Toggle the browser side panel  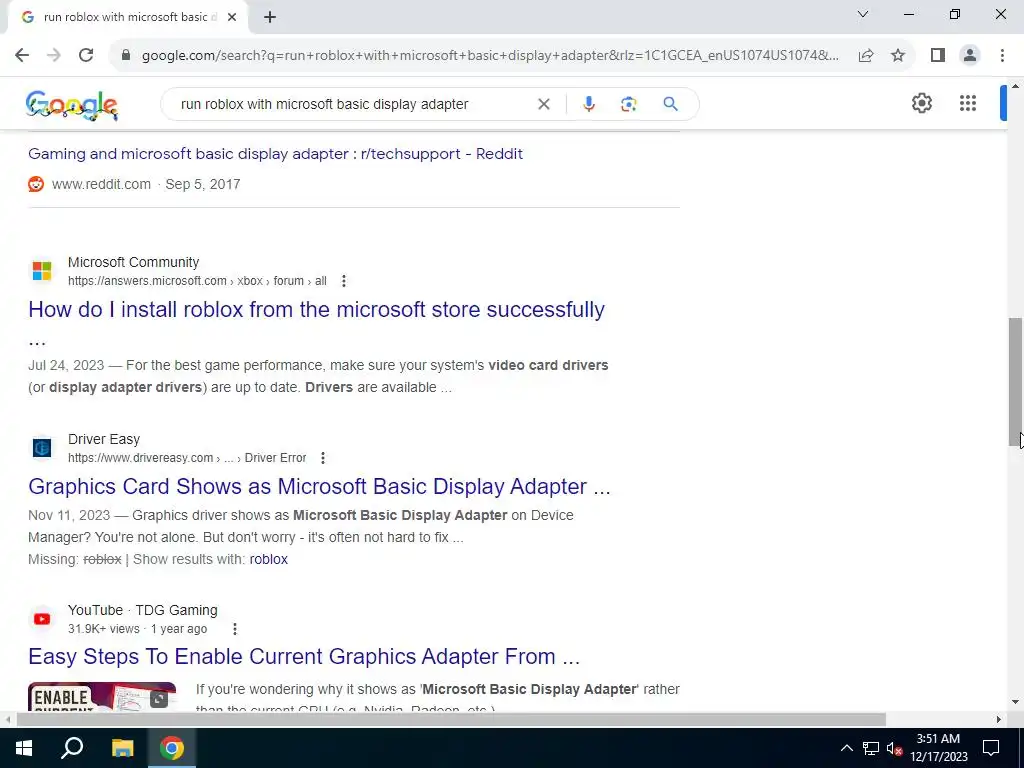(938, 56)
